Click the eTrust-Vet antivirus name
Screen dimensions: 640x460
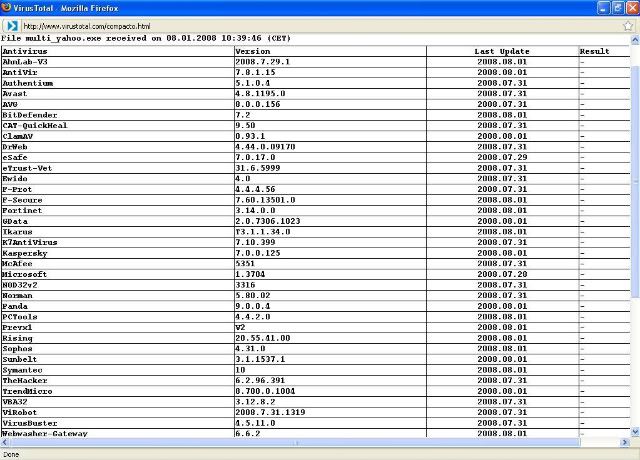(x=27, y=168)
